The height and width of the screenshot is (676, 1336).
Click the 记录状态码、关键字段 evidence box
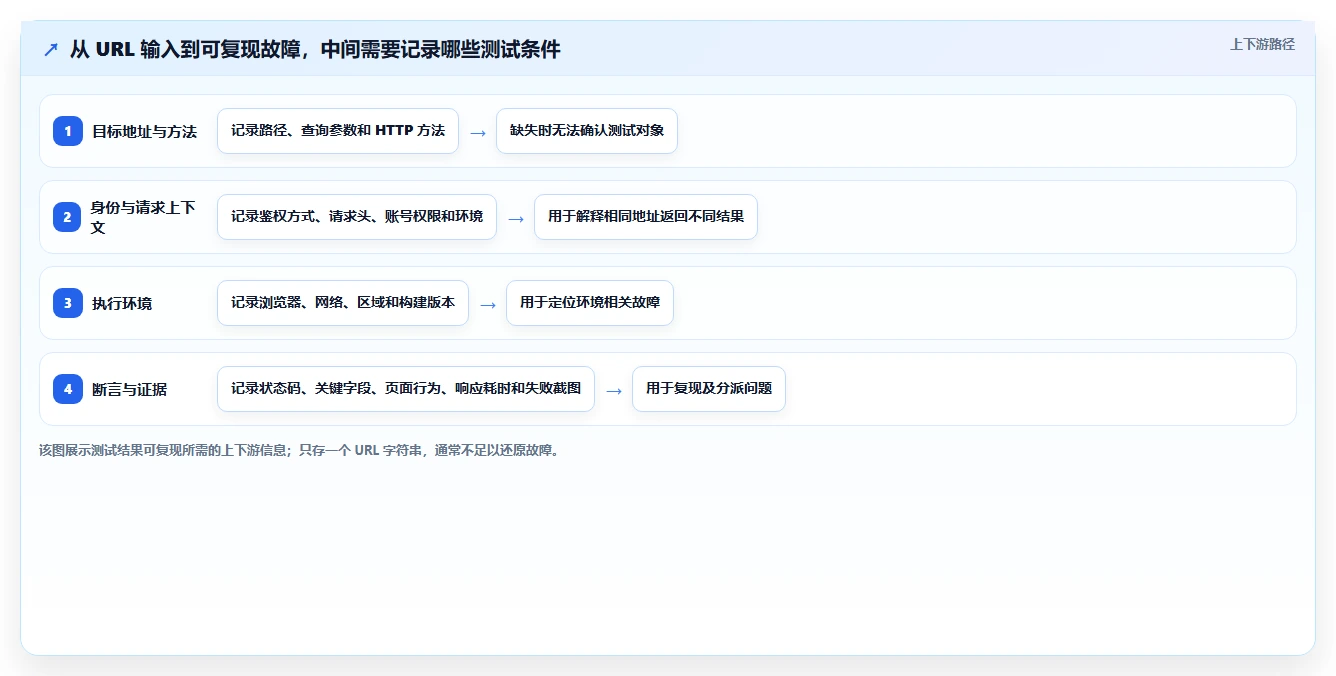[406, 389]
